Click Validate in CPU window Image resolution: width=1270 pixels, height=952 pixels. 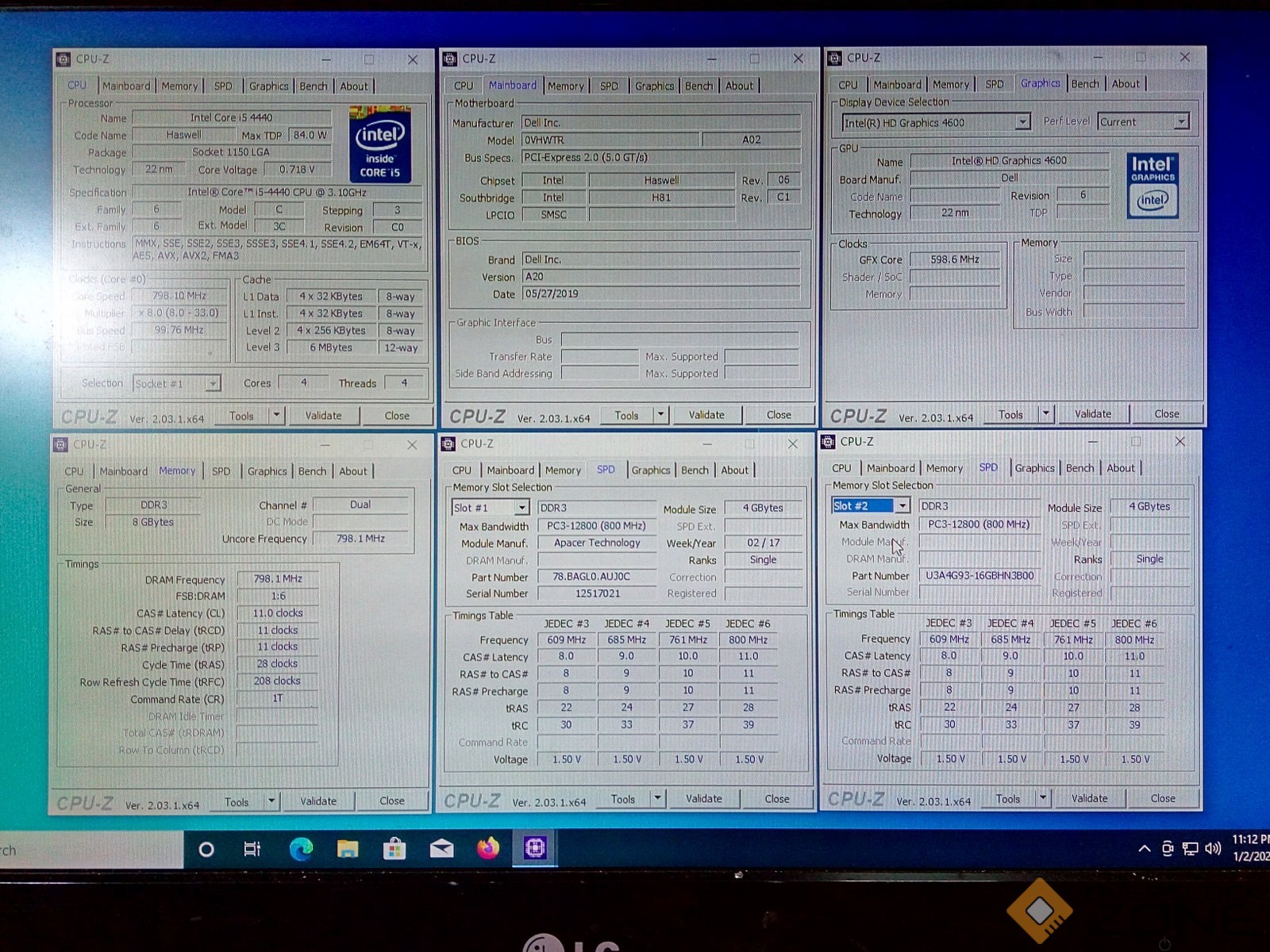(x=323, y=416)
